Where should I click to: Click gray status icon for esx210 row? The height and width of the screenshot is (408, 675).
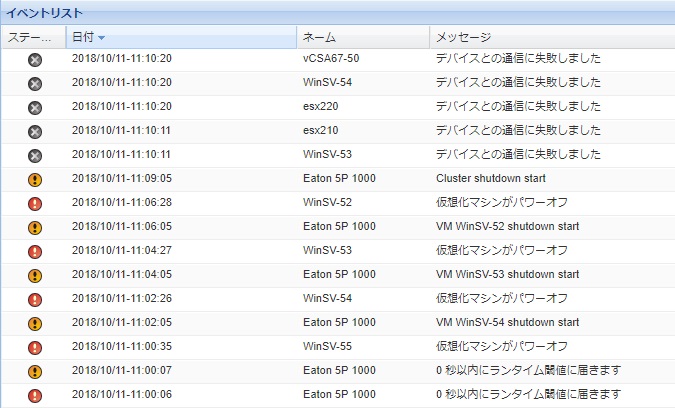pyautogui.click(x=35, y=132)
